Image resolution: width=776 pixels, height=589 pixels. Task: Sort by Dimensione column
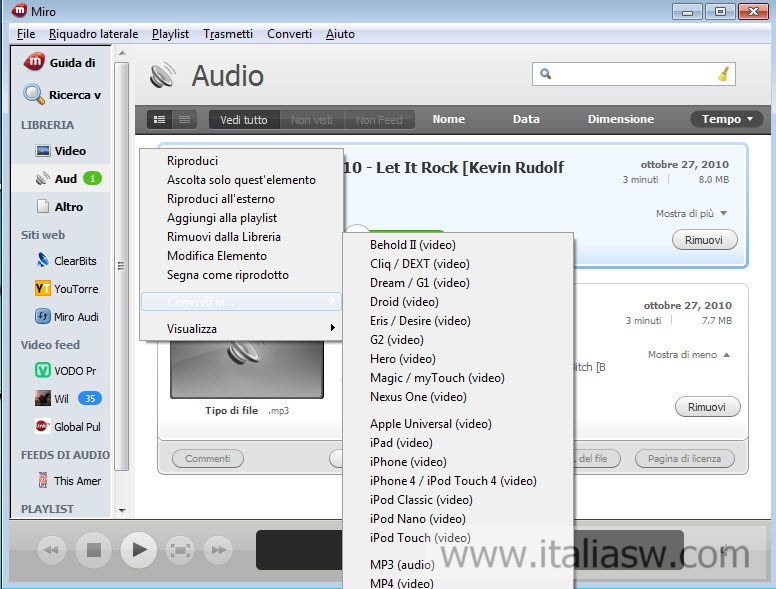(x=621, y=119)
